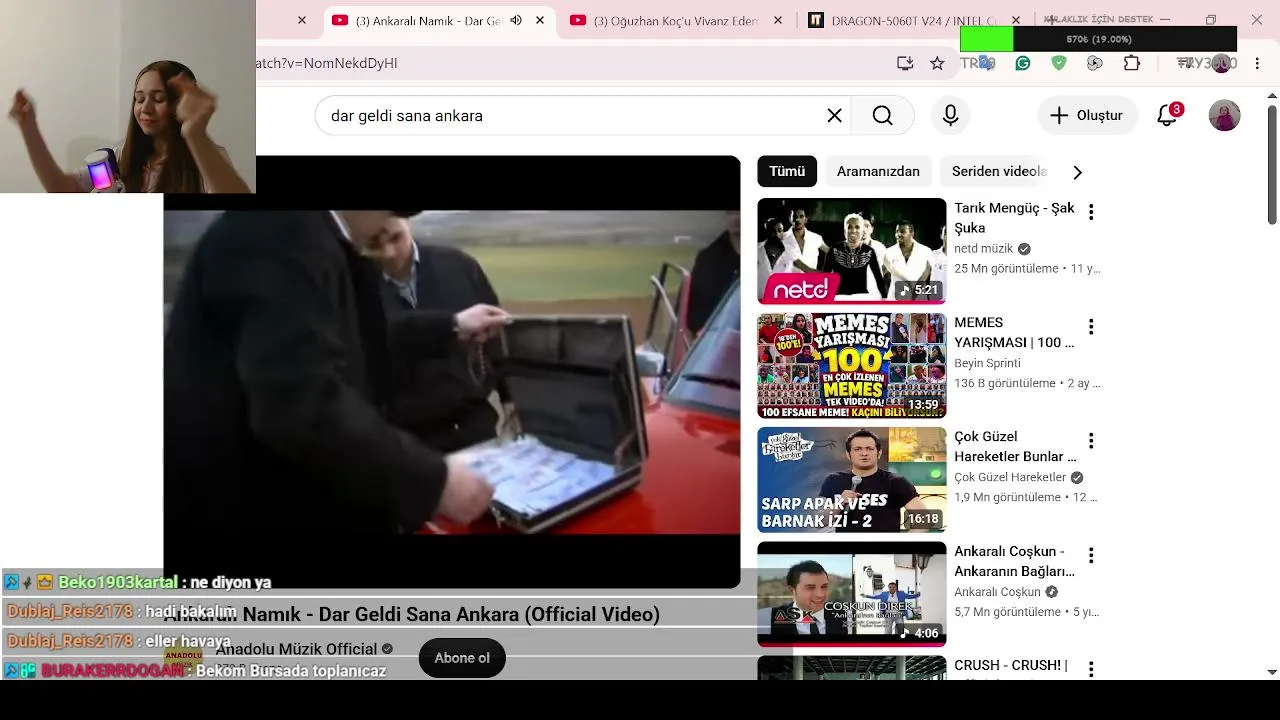Open options for Çok Güzel Hareketler video
The height and width of the screenshot is (720, 1280).
(1091, 441)
